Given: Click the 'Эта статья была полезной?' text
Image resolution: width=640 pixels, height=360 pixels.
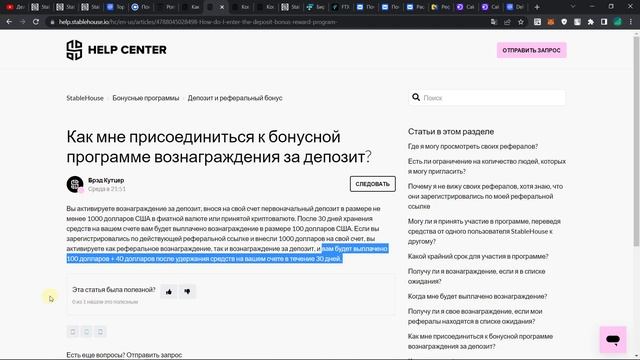Looking at the screenshot, I should (114, 289).
